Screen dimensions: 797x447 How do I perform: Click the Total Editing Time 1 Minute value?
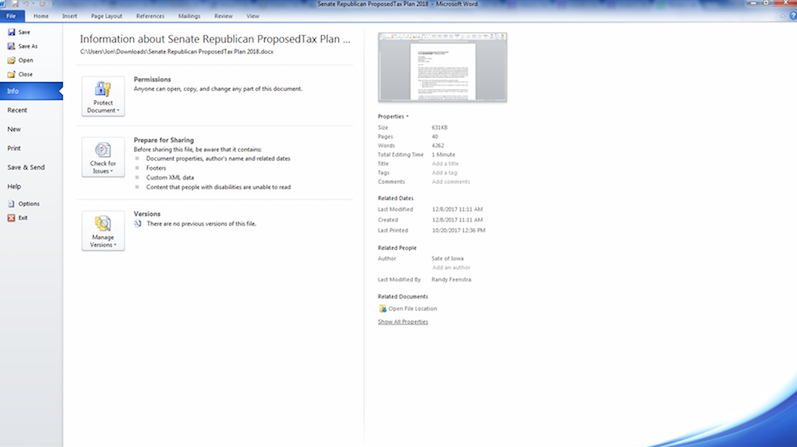[443, 155]
